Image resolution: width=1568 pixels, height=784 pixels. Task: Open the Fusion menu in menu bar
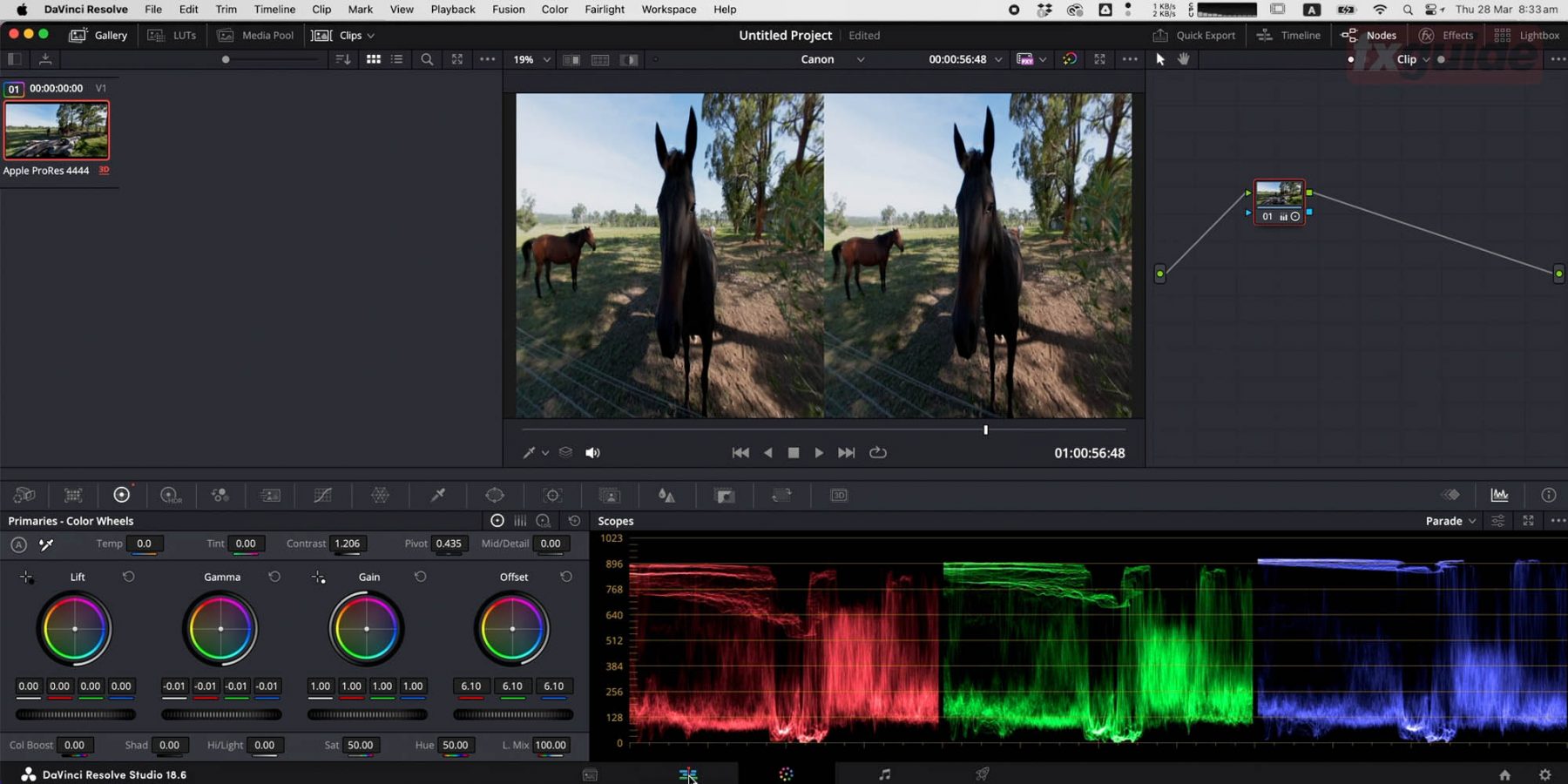click(508, 10)
